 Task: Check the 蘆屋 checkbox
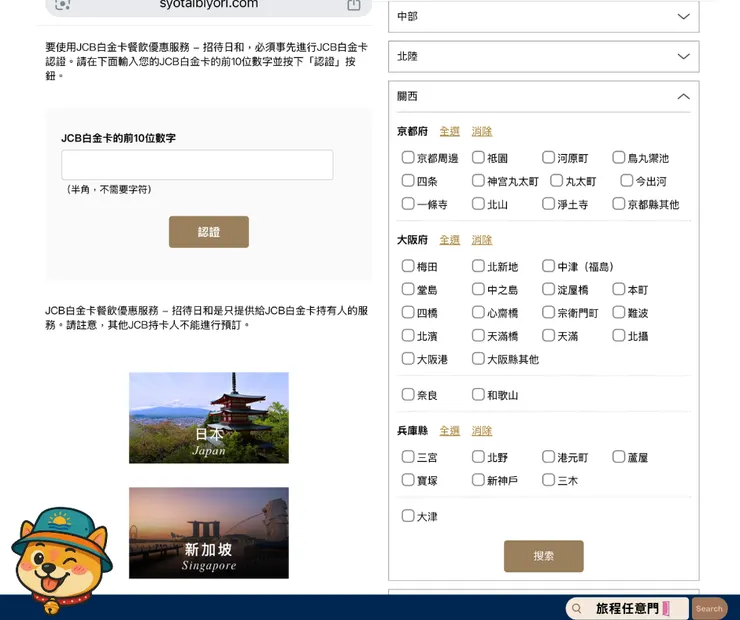(618, 456)
